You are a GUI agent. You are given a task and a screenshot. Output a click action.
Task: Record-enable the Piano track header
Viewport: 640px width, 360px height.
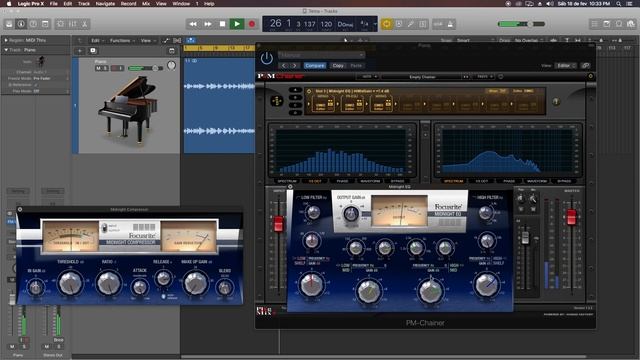click(114, 68)
